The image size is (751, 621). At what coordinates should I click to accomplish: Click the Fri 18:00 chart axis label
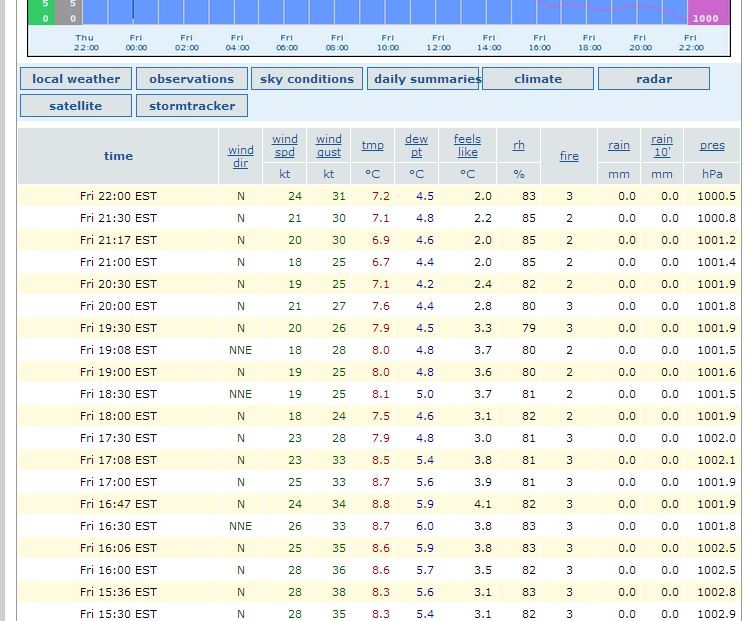pos(590,43)
